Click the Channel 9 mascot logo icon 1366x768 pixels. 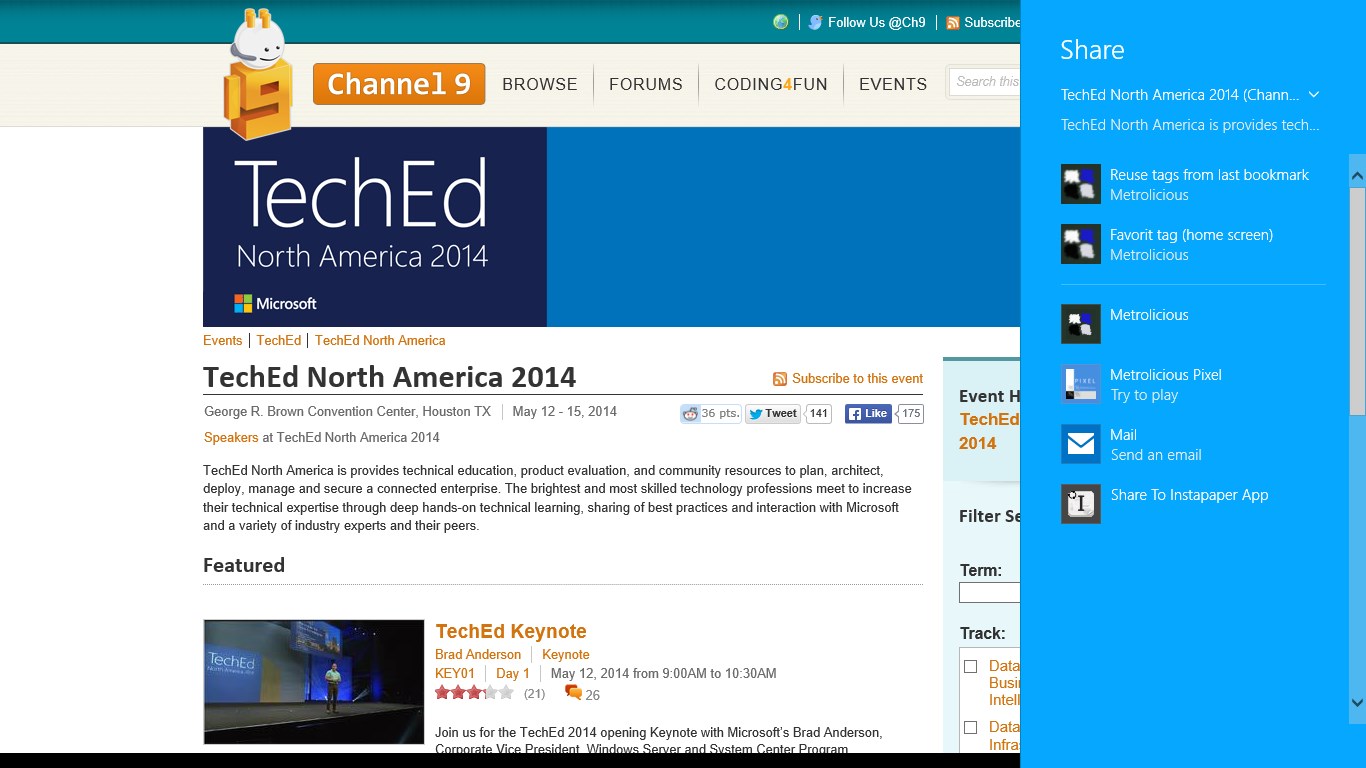point(258,72)
